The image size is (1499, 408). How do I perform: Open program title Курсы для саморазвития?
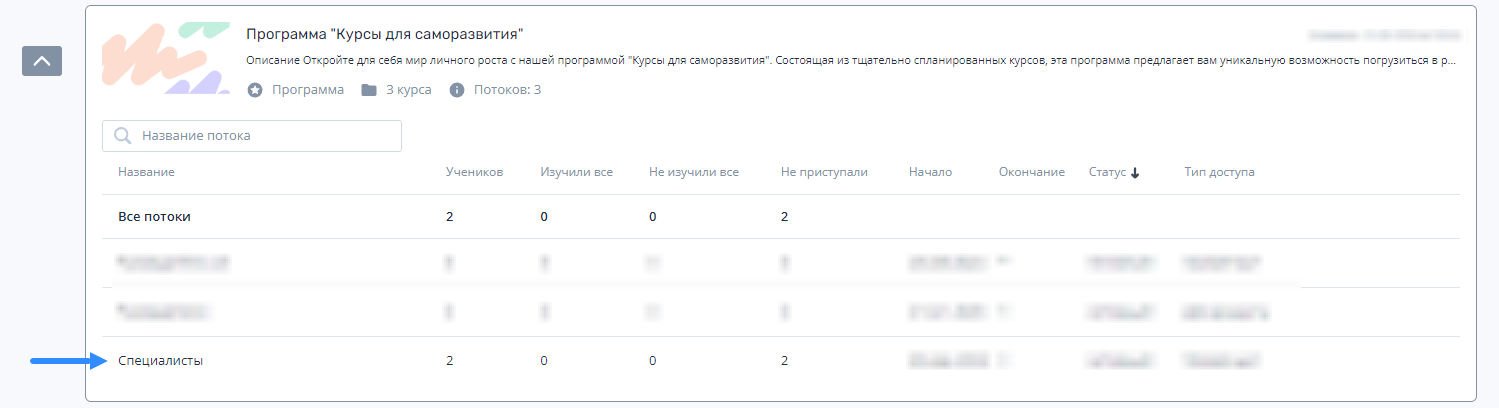point(385,34)
